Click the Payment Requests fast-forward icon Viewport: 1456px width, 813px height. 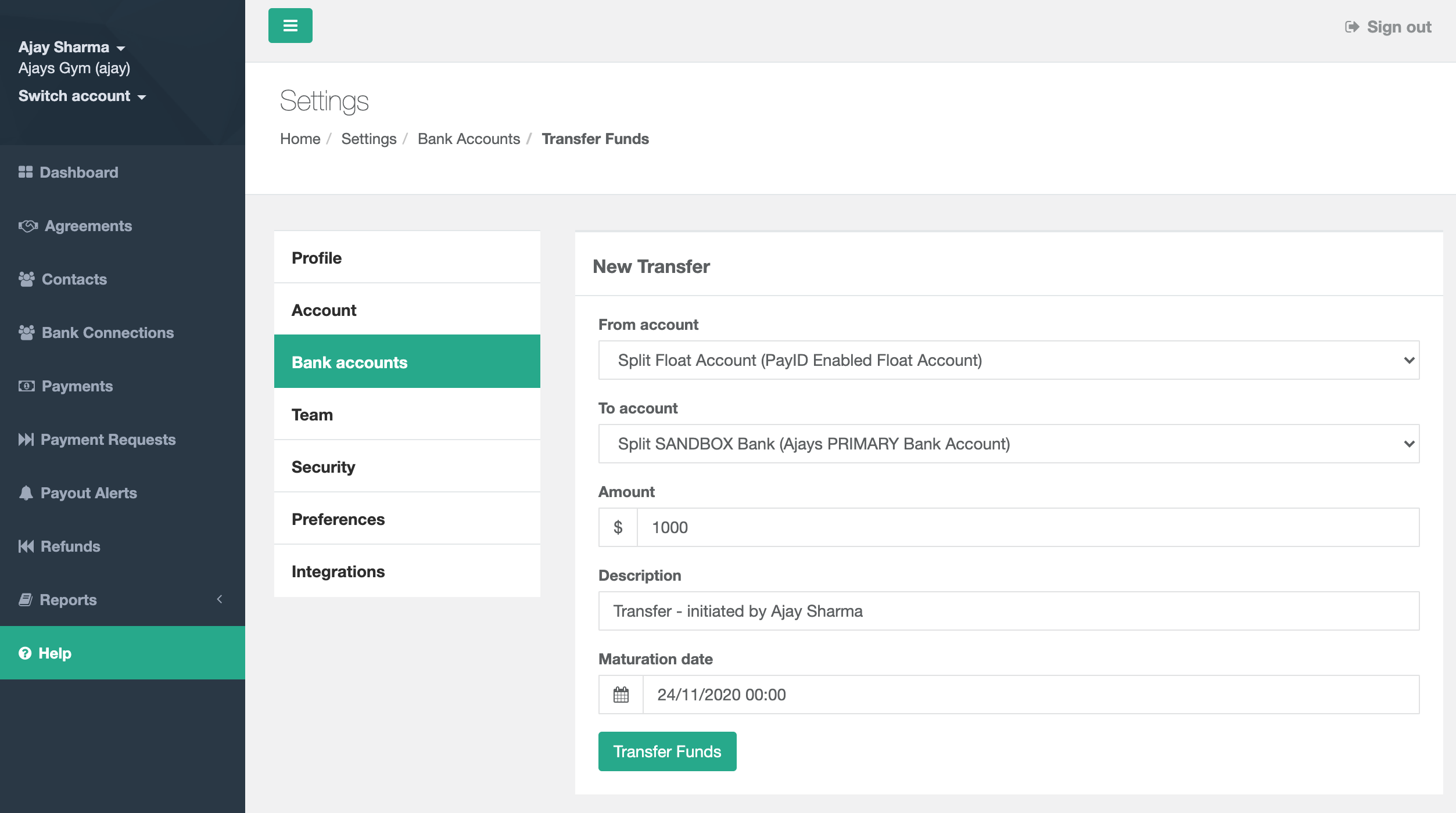coord(26,440)
